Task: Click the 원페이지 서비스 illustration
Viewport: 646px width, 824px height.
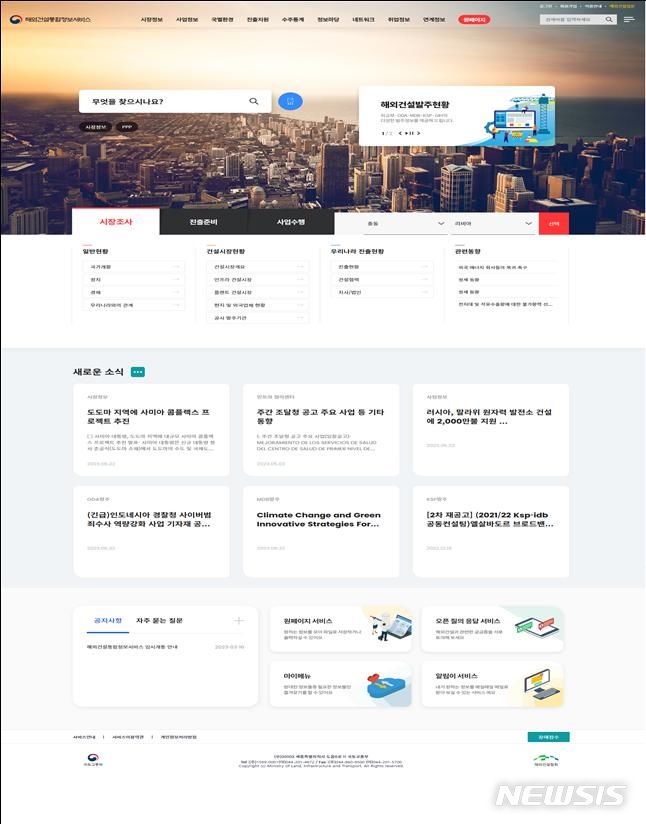Action: coord(392,626)
